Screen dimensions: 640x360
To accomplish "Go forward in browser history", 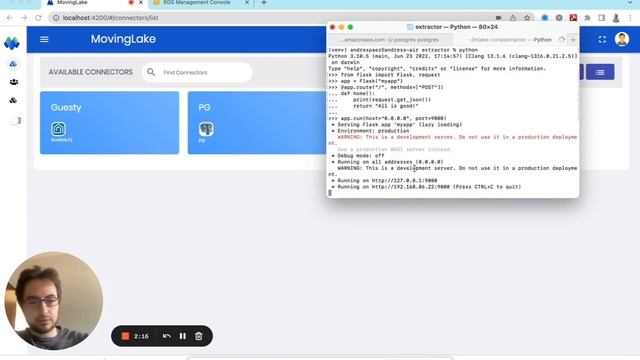I will [24, 18].
